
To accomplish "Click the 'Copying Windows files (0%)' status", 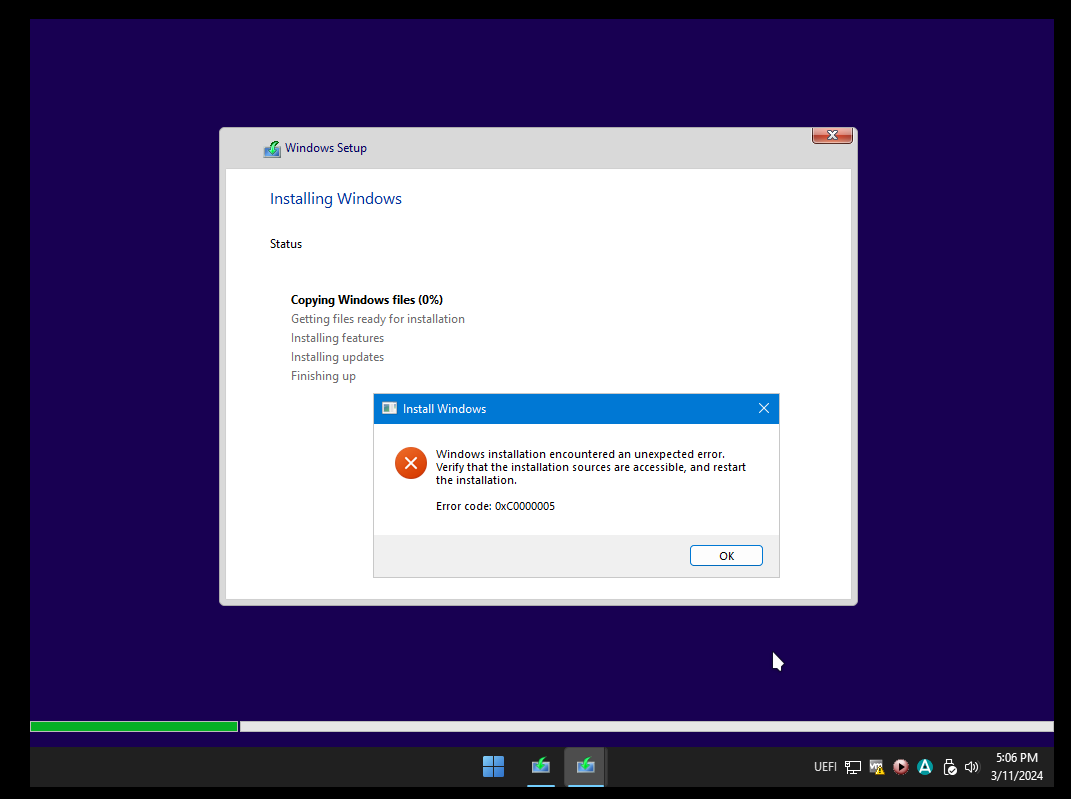I will click(x=367, y=300).
